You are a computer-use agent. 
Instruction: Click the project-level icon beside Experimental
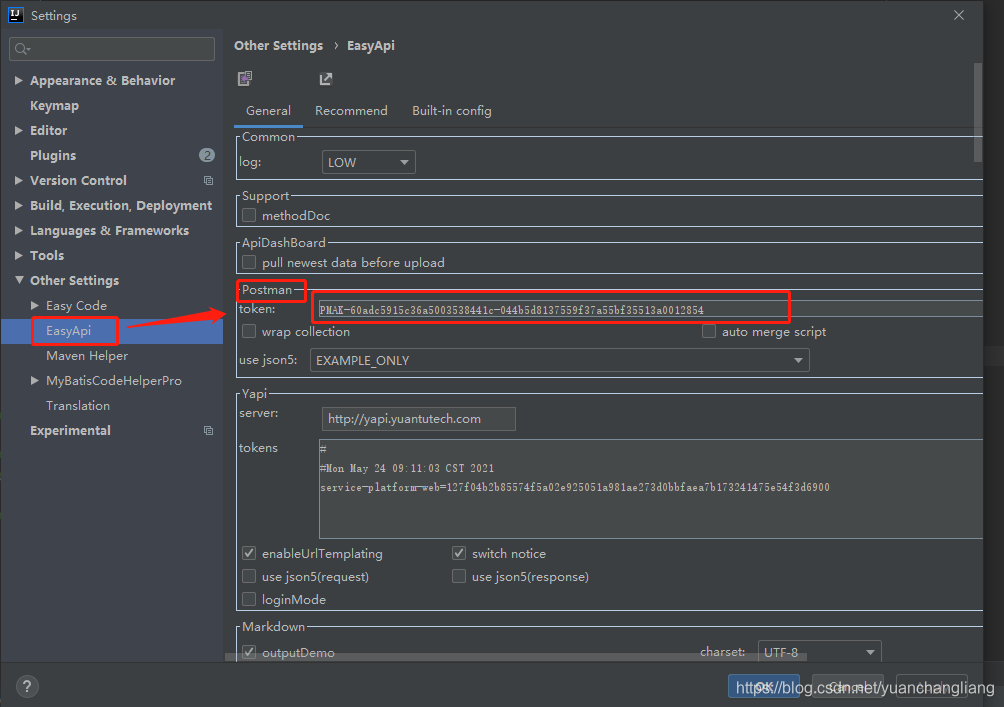point(208,430)
